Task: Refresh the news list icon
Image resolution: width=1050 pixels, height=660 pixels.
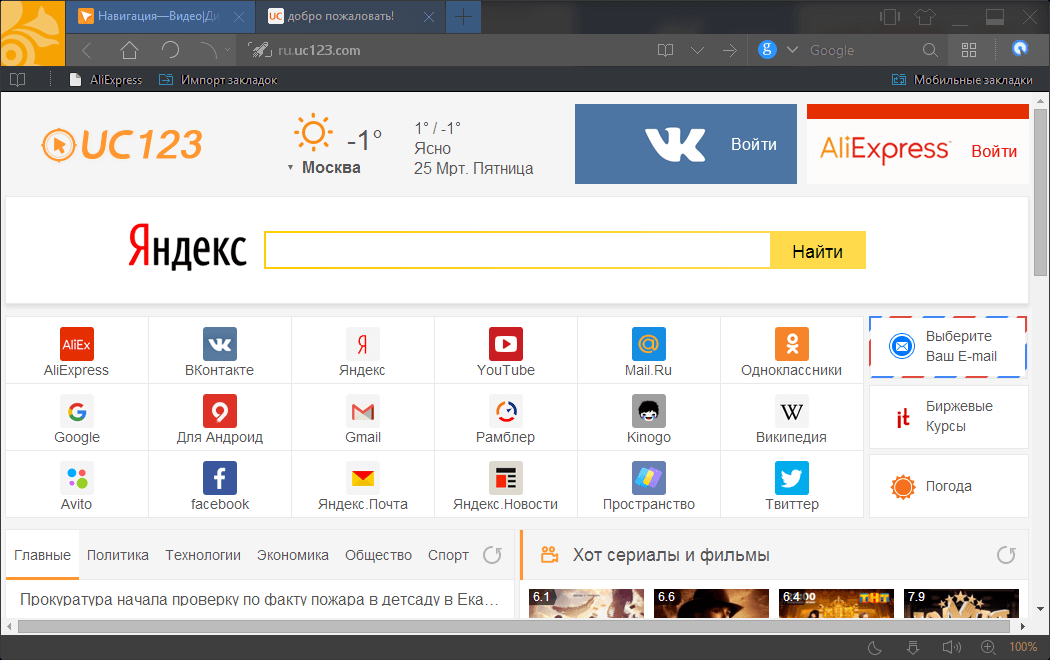Action: pos(492,555)
